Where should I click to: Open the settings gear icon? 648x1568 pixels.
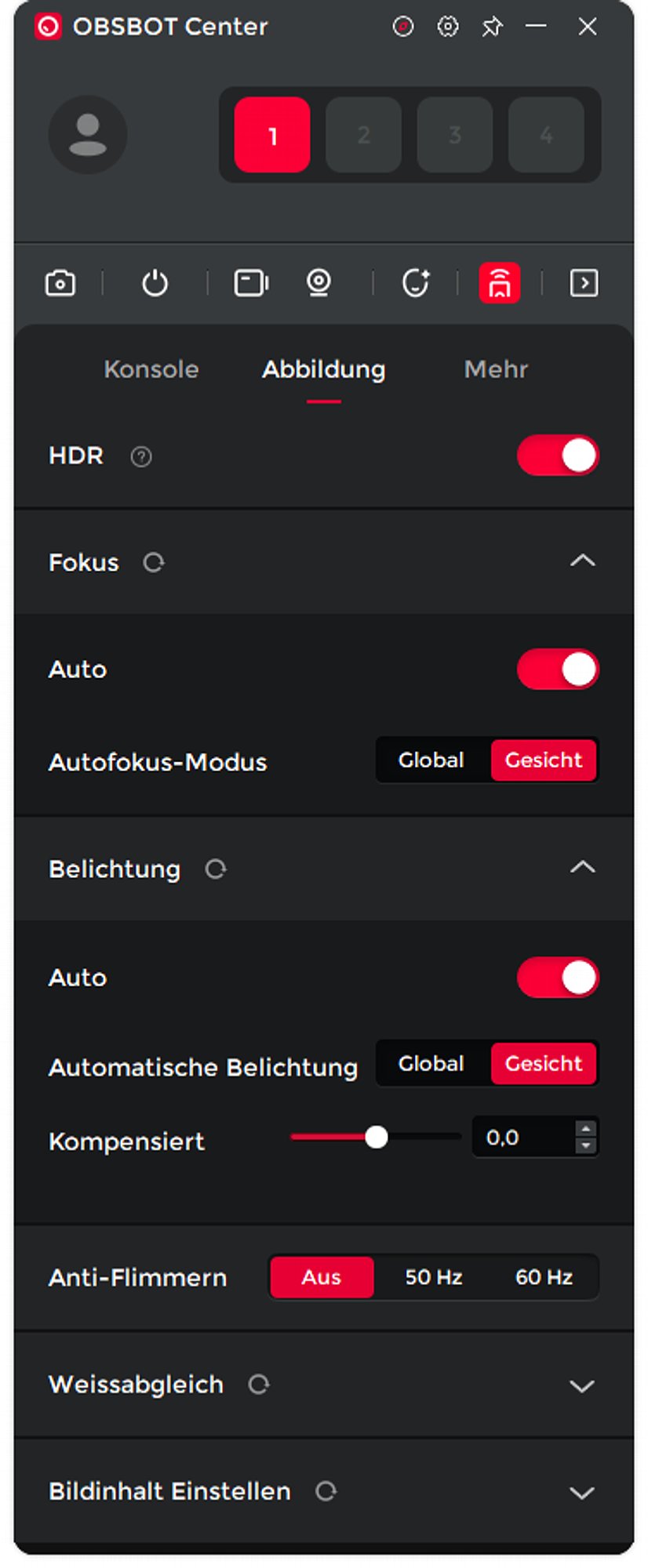click(448, 27)
